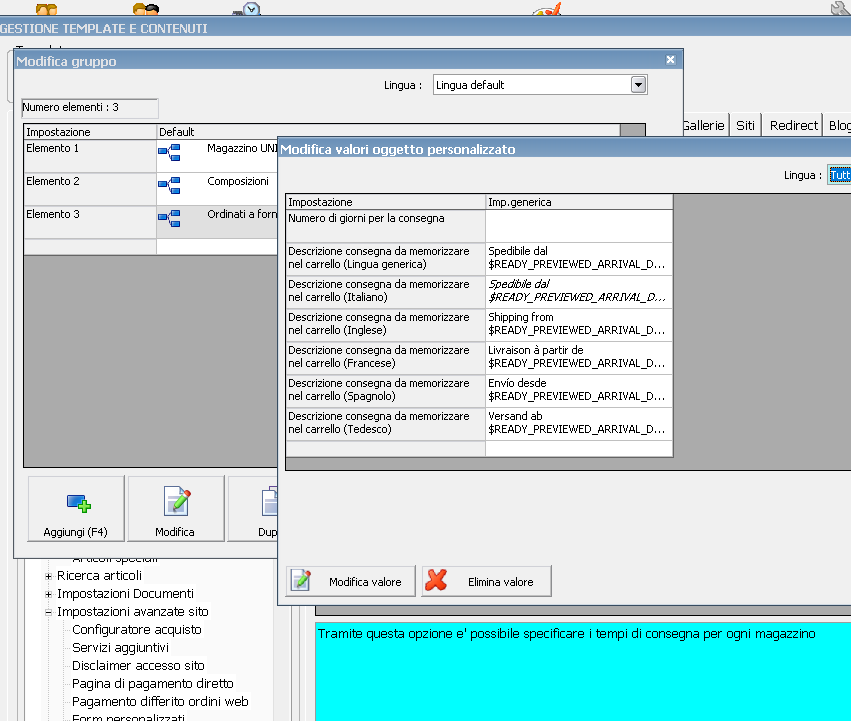
Task: Select Descrizione consegna (Spagnolo) row
Action: point(385,390)
